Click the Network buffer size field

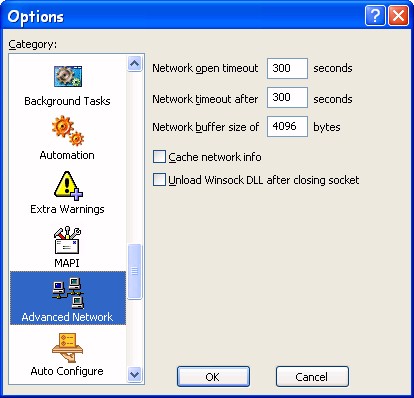pyautogui.click(x=287, y=126)
